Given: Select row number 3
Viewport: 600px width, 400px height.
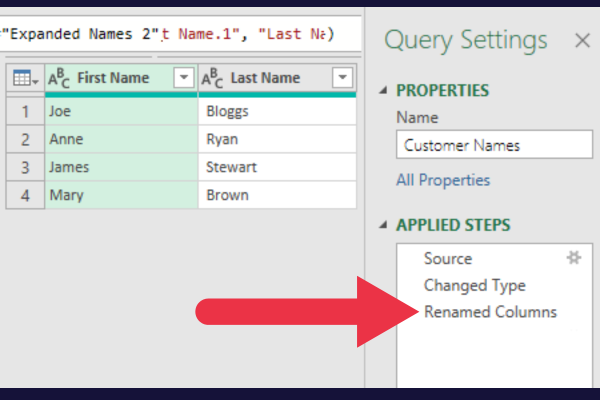Looking at the screenshot, I should [x=25, y=167].
